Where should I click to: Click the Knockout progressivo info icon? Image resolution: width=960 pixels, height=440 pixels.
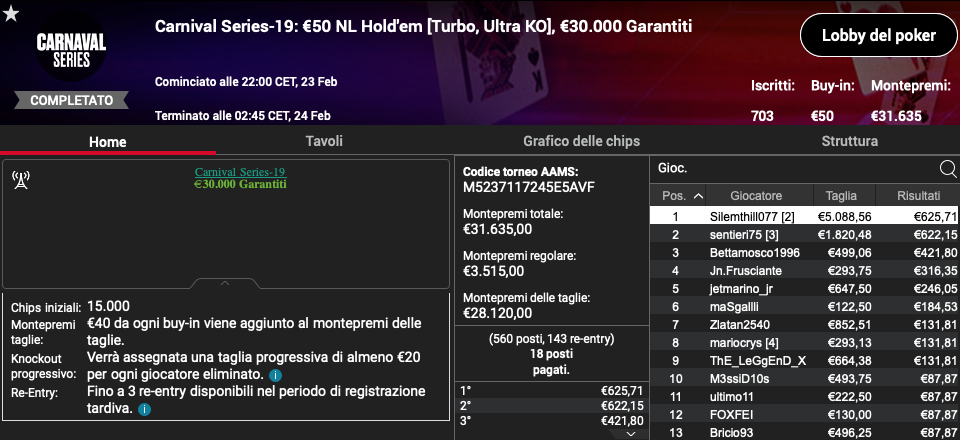click(275, 375)
